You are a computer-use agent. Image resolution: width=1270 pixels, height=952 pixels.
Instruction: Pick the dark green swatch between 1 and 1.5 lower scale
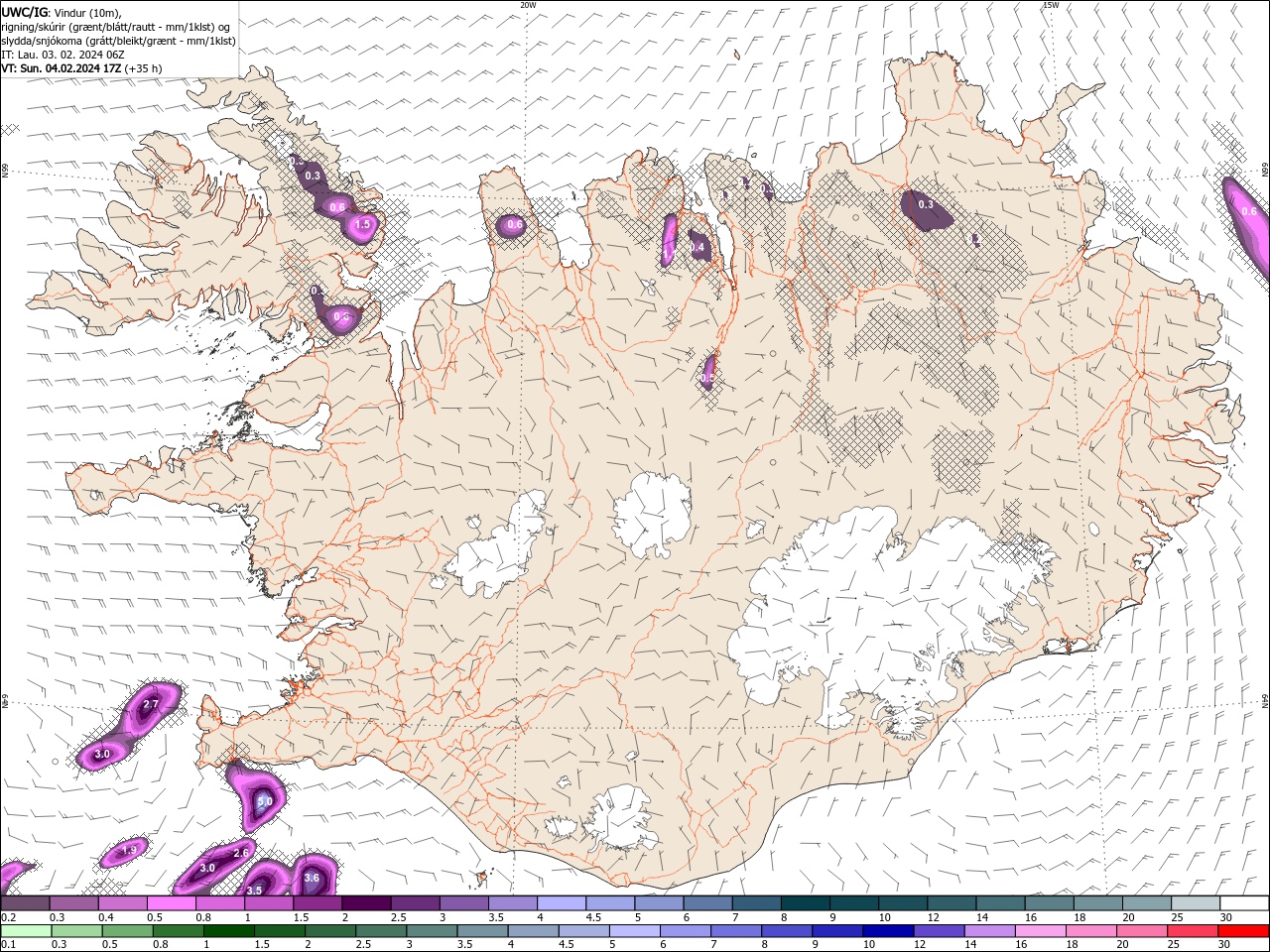(227, 931)
